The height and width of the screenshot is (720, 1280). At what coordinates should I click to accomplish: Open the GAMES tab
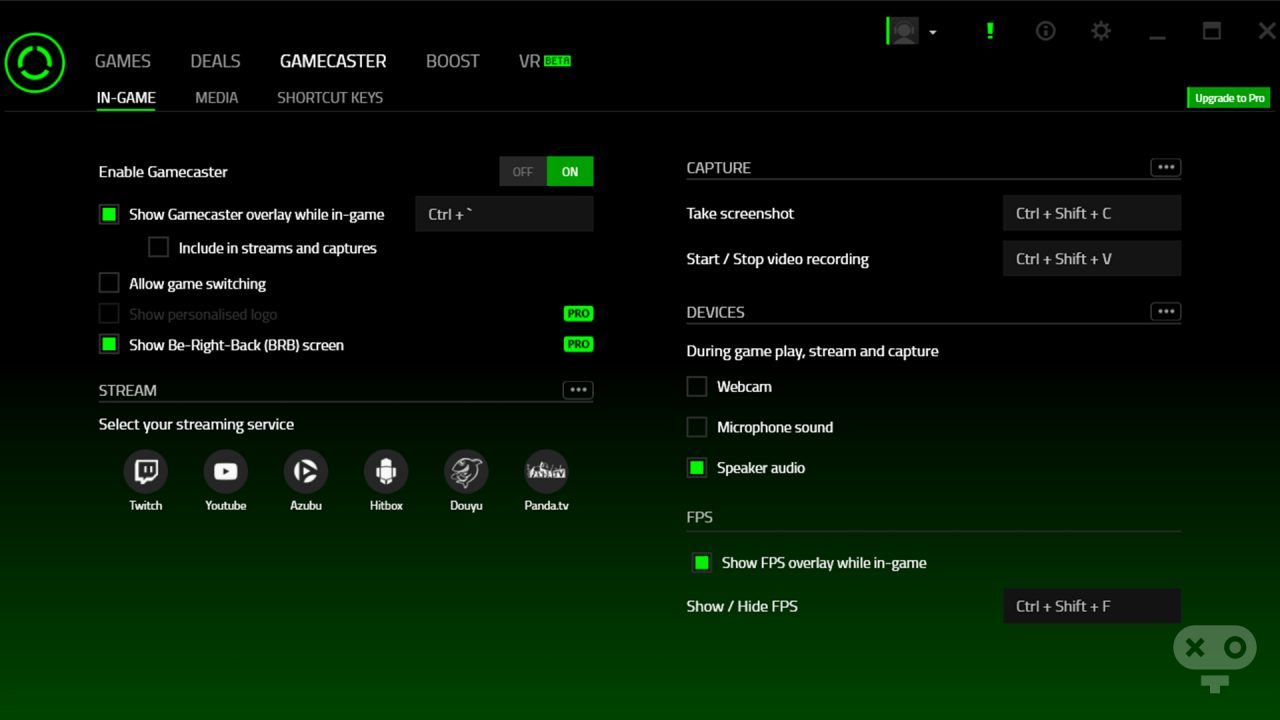coord(123,61)
